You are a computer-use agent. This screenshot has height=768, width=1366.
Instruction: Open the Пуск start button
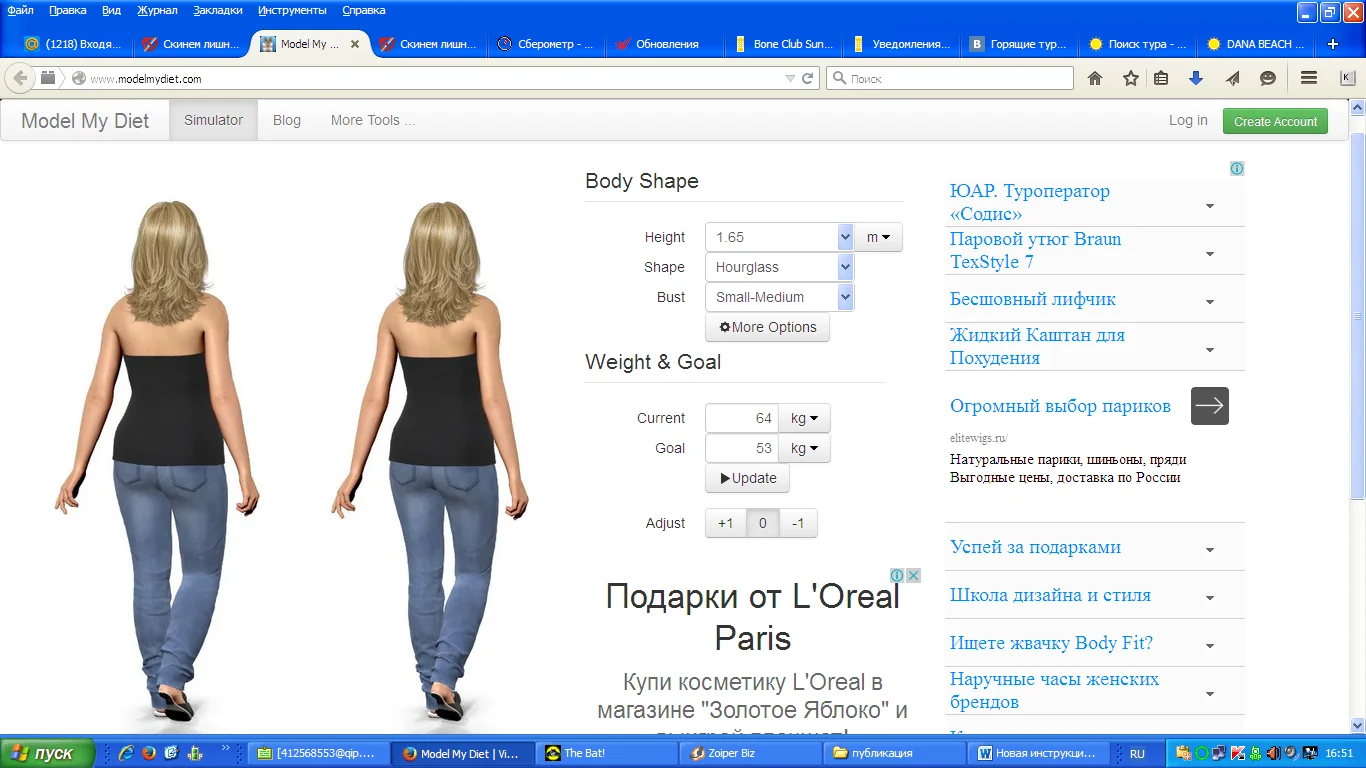48,753
